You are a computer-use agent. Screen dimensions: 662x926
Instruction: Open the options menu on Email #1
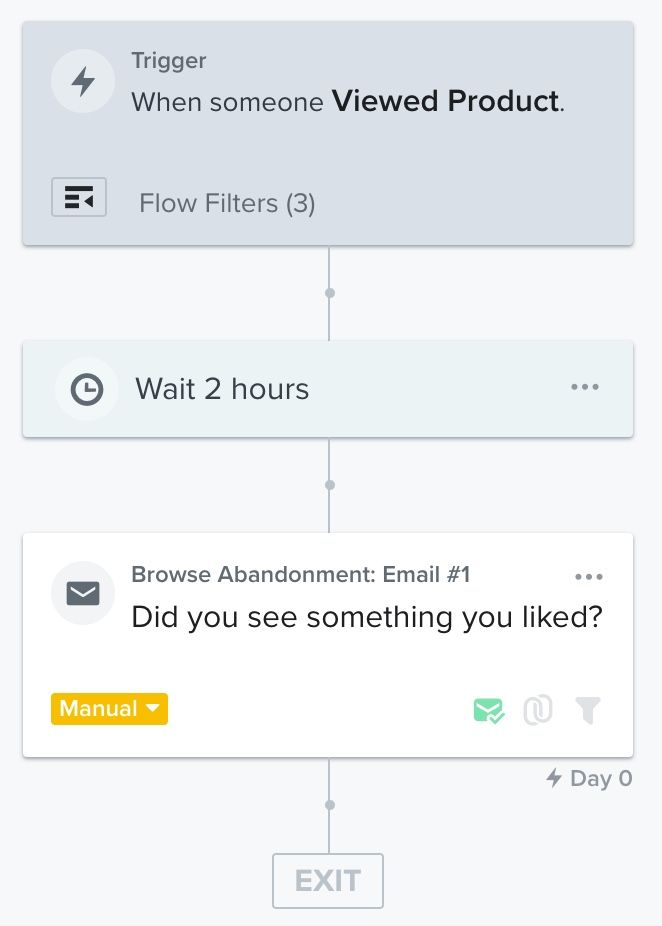589,575
